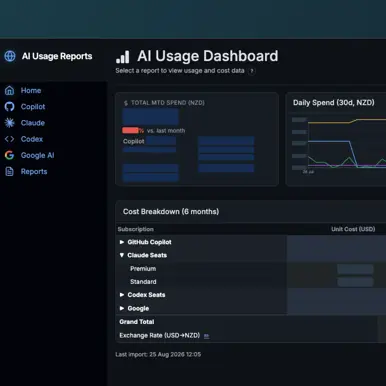This screenshot has width=386, height=386.
Task: Click the globe icon beside AI Usage Reports
Action: pyautogui.click(x=10, y=56)
